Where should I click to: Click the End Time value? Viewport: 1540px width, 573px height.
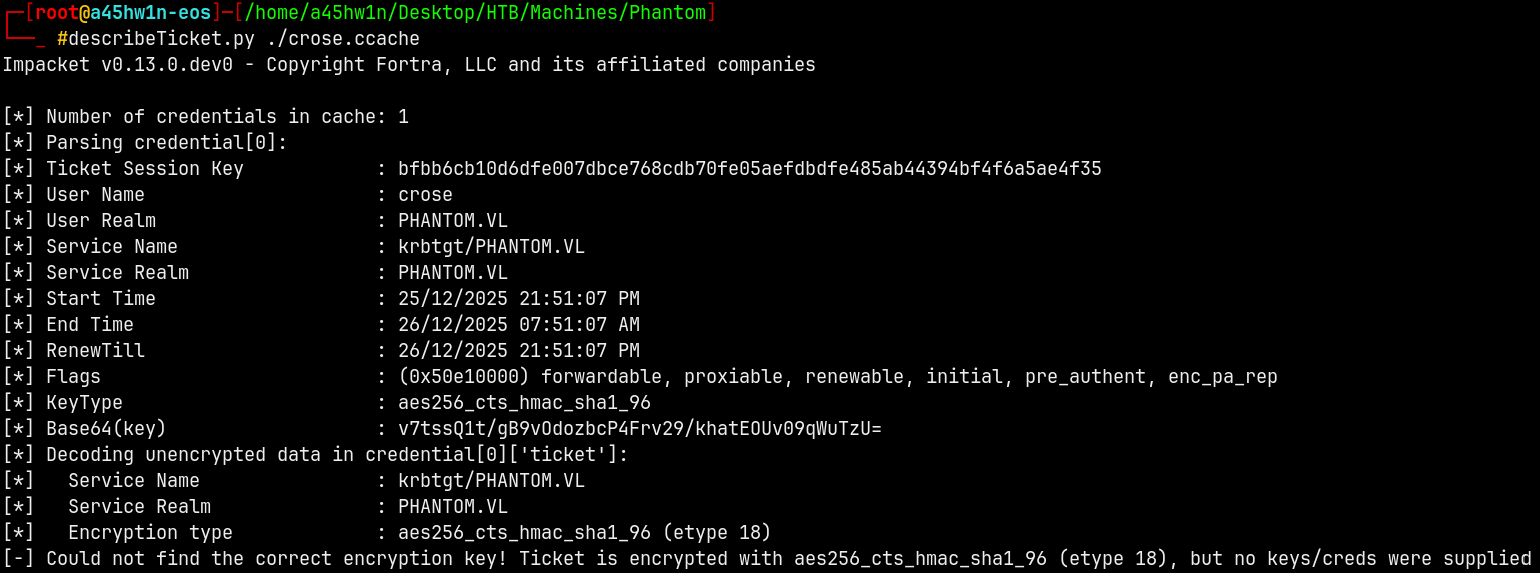[518, 325]
